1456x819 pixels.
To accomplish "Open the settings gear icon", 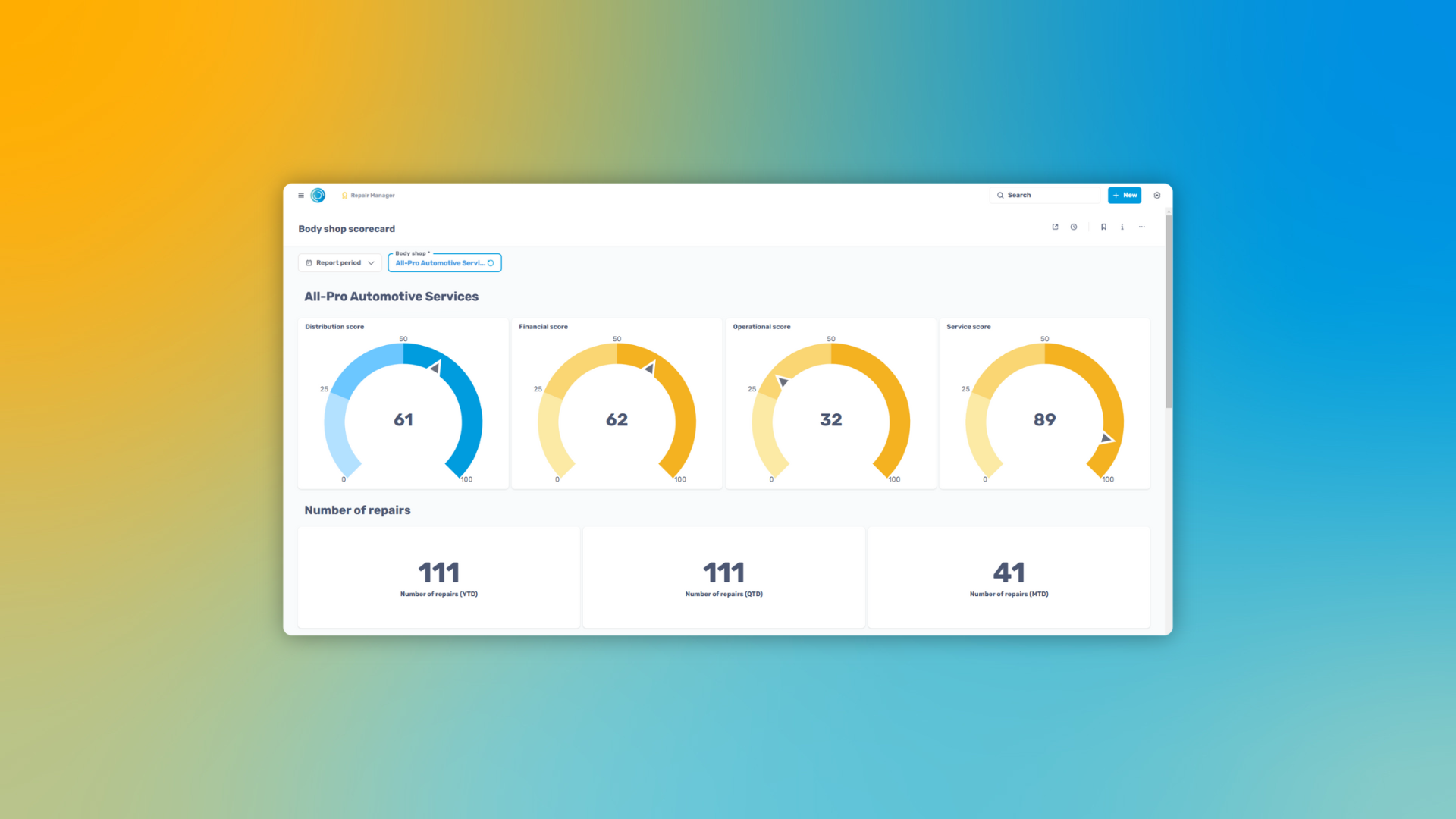I will coord(1157,196).
